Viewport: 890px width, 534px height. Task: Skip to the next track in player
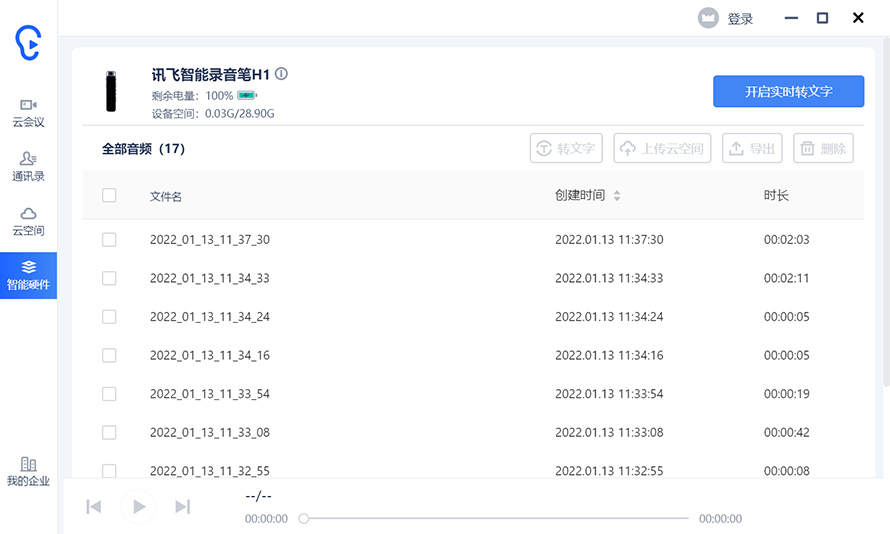(x=182, y=506)
